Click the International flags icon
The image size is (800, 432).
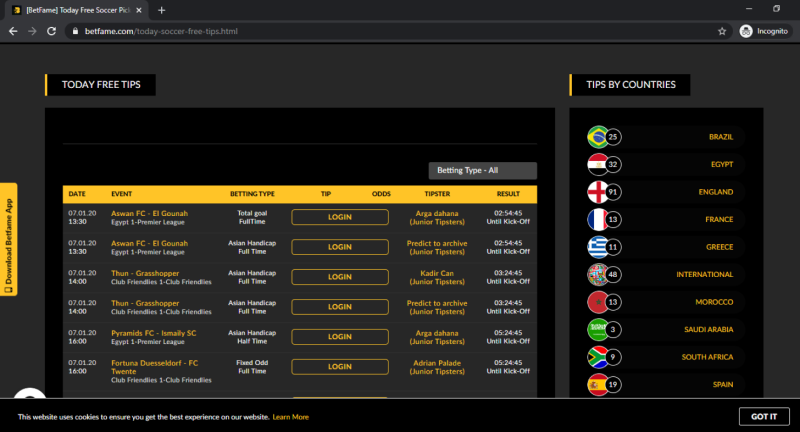(597, 274)
